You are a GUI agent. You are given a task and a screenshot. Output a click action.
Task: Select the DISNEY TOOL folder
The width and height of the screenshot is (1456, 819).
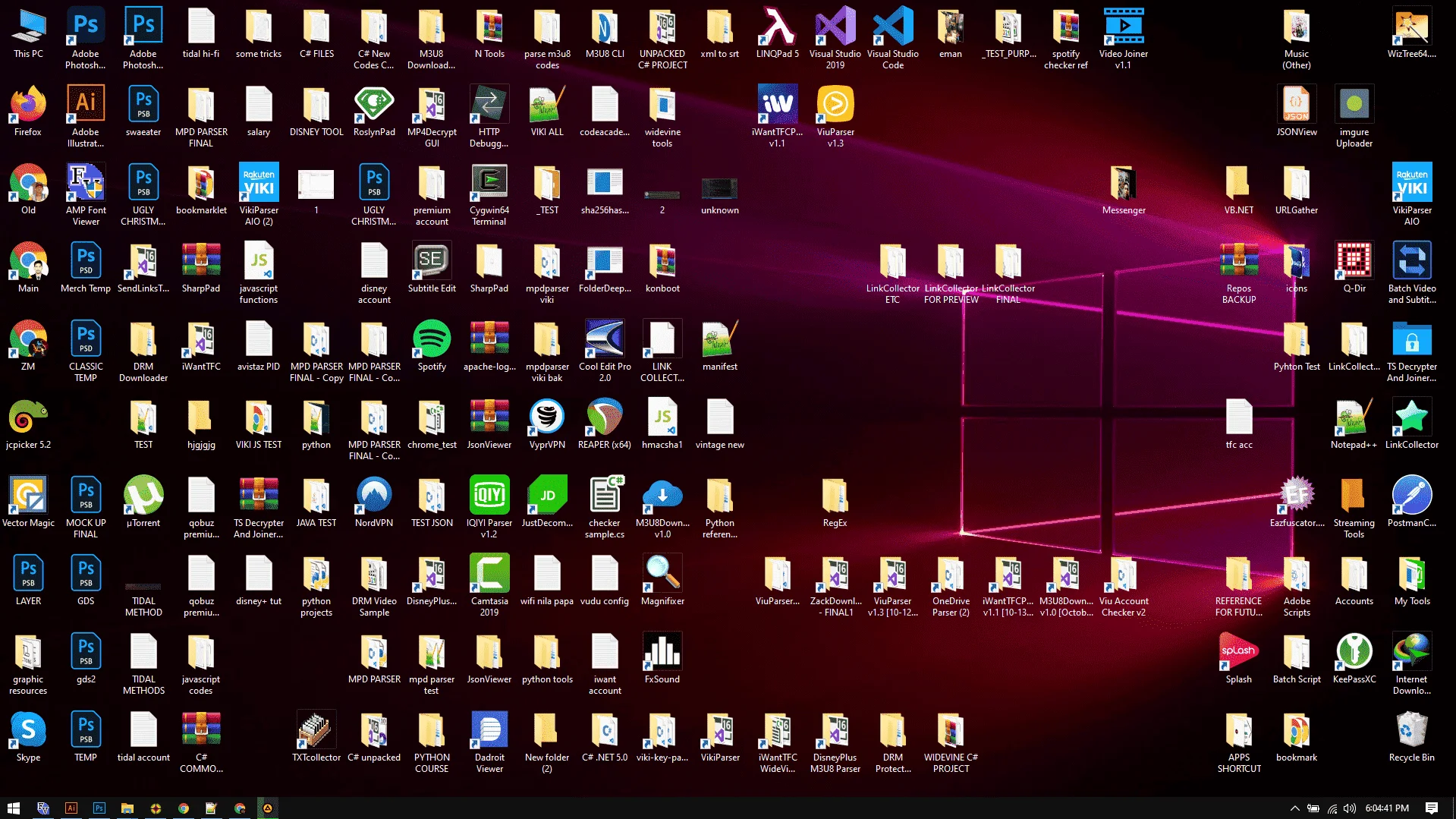pyautogui.click(x=316, y=112)
